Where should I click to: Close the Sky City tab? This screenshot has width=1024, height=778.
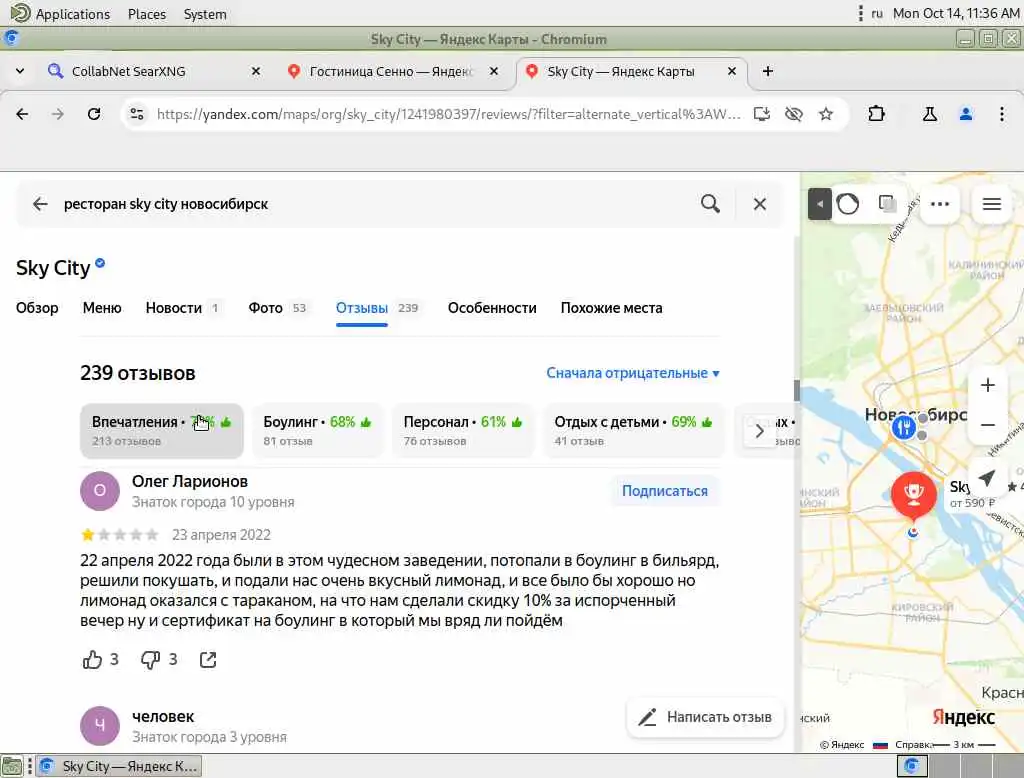point(732,71)
